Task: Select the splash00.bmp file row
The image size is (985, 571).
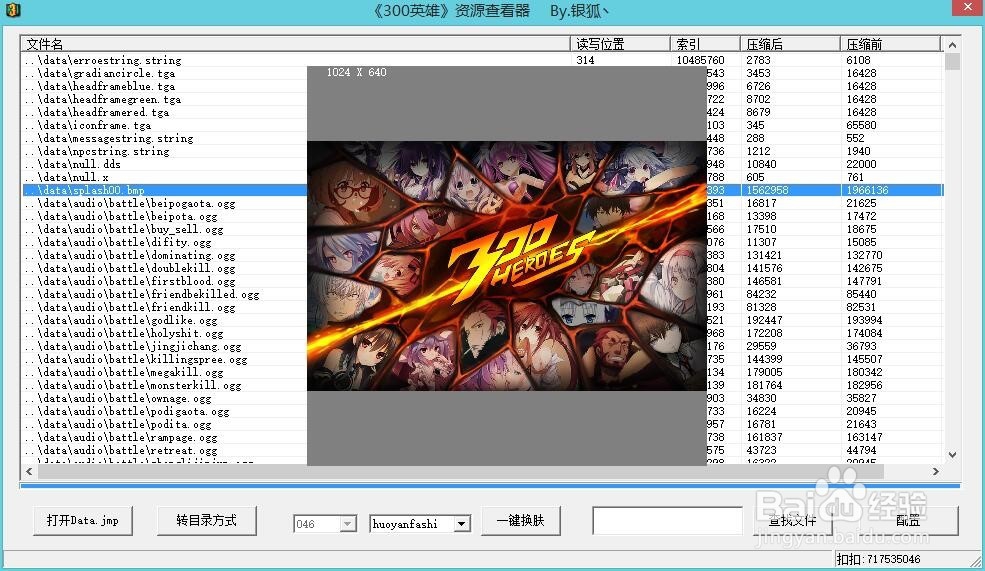Action: tap(482, 190)
